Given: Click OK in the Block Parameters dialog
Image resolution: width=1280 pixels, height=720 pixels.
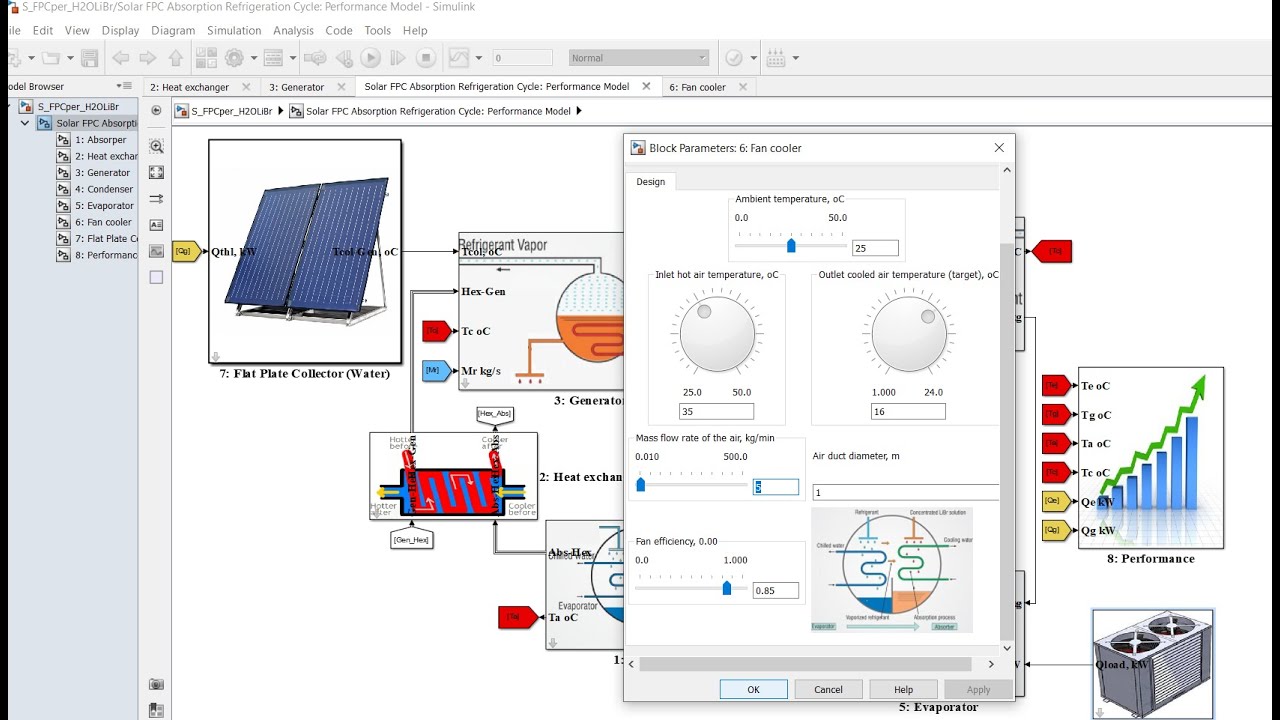Looking at the screenshot, I should coord(753,689).
